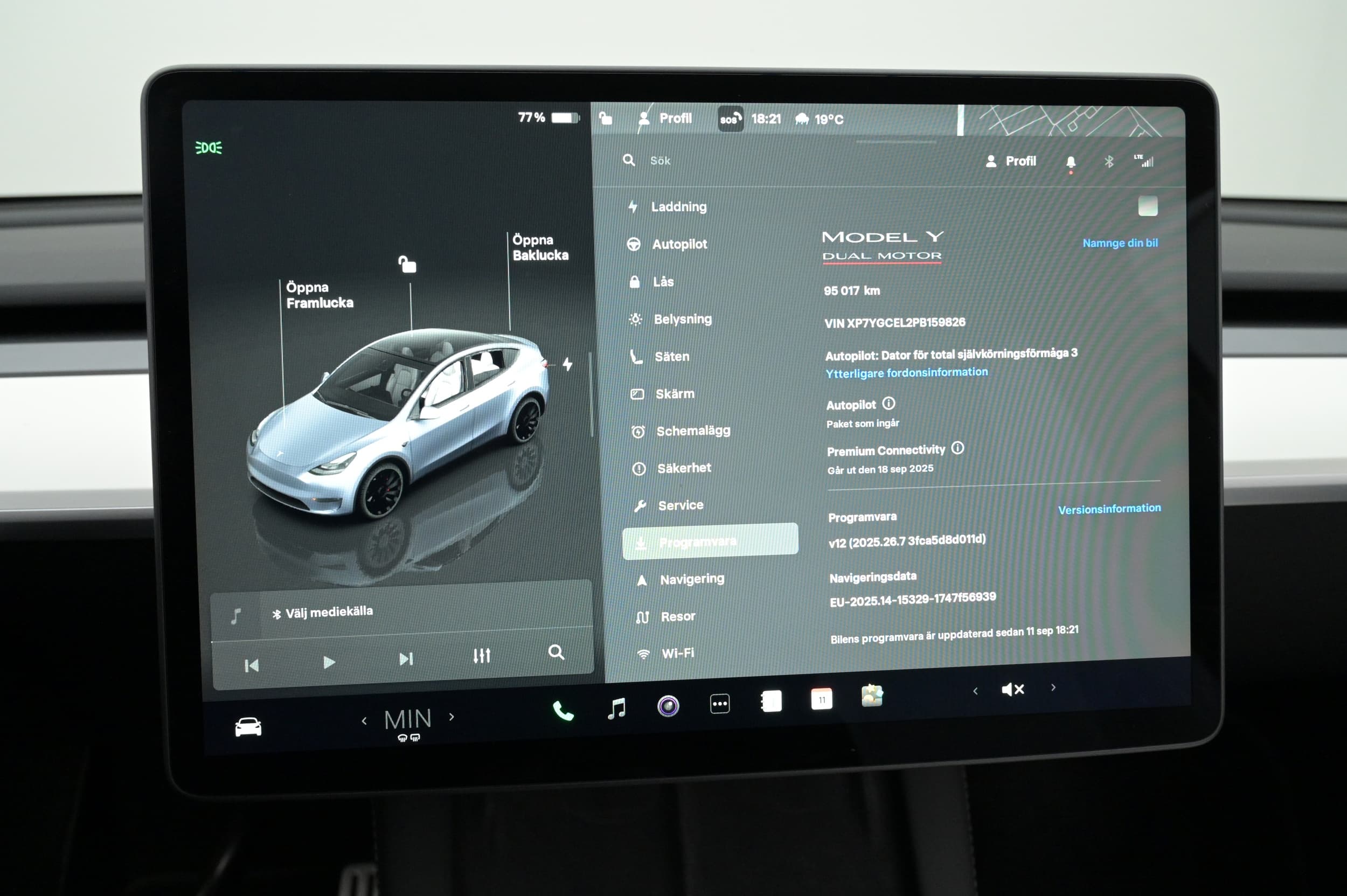Open the dashcam camera app icon
The width and height of the screenshot is (1347, 896).
(668, 706)
